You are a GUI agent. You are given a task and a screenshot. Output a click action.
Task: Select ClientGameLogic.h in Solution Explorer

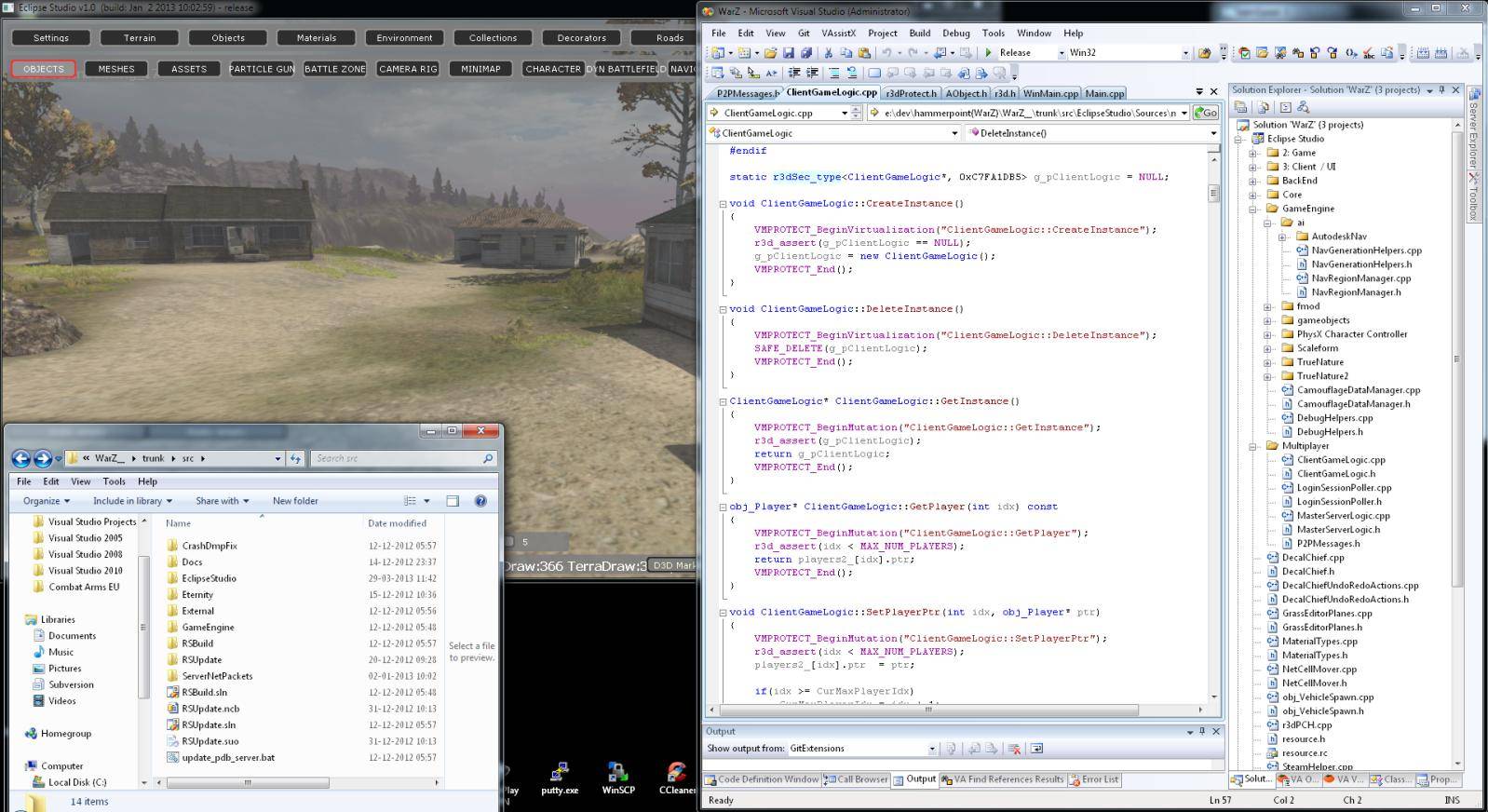pyautogui.click(x=1335, y=474)
